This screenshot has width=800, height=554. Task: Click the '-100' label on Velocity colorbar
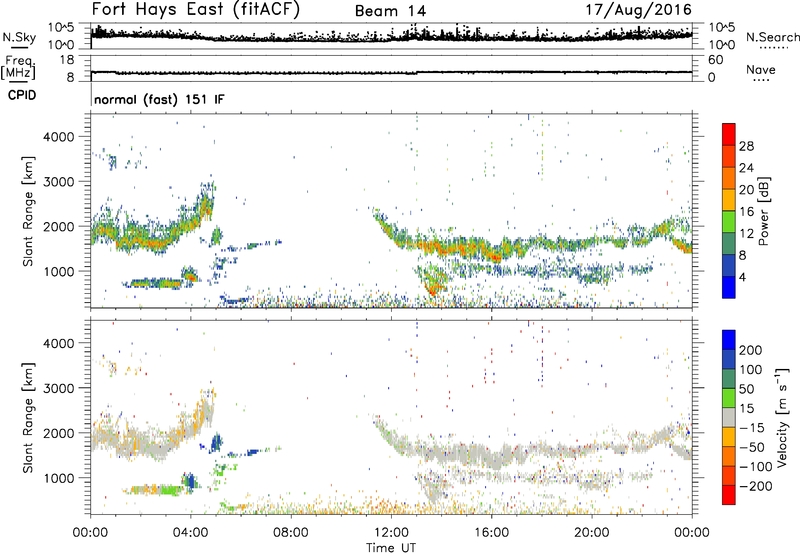[x=756, y=467]
